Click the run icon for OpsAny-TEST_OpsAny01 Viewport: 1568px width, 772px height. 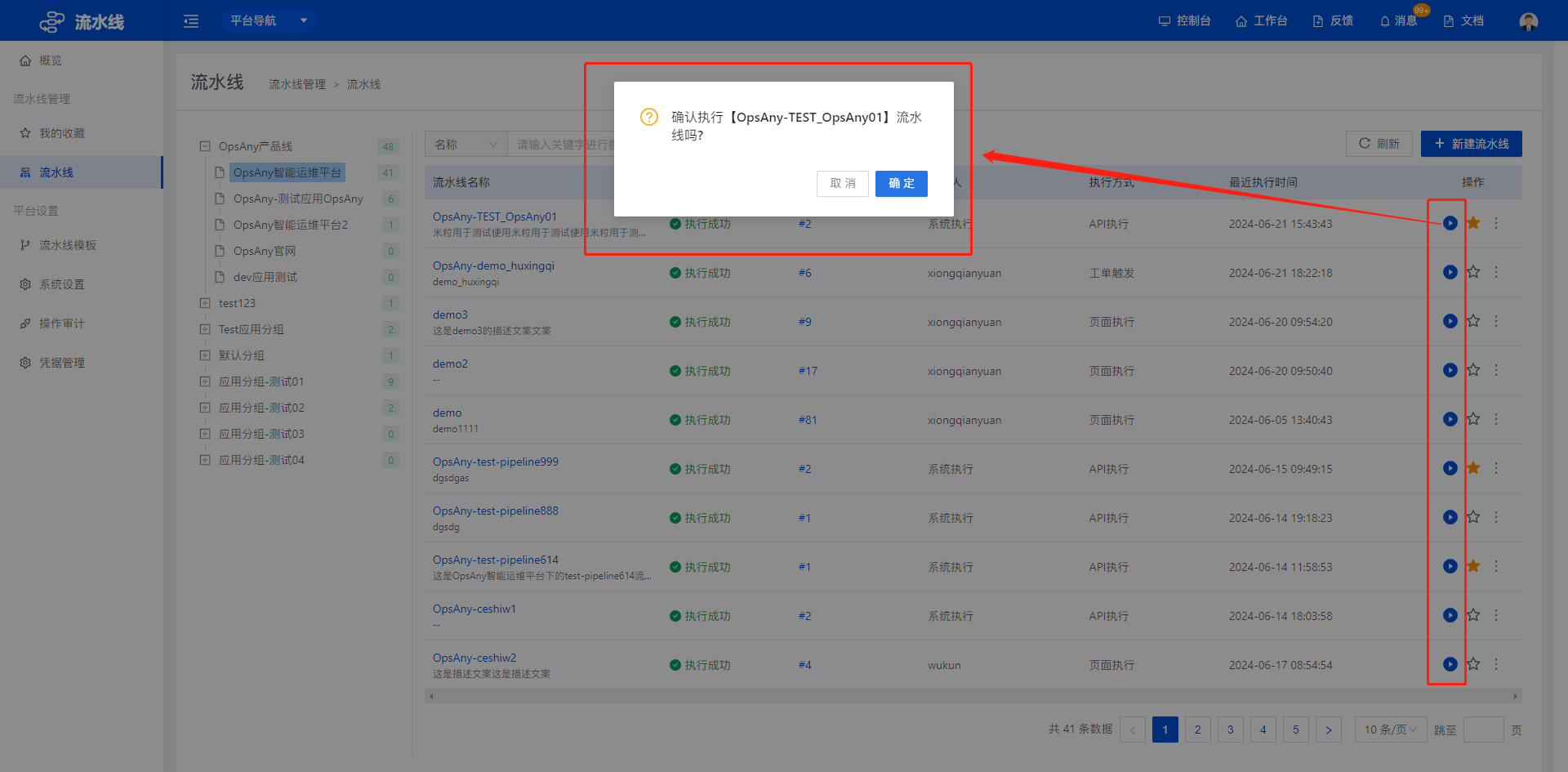coord(1450,223)
